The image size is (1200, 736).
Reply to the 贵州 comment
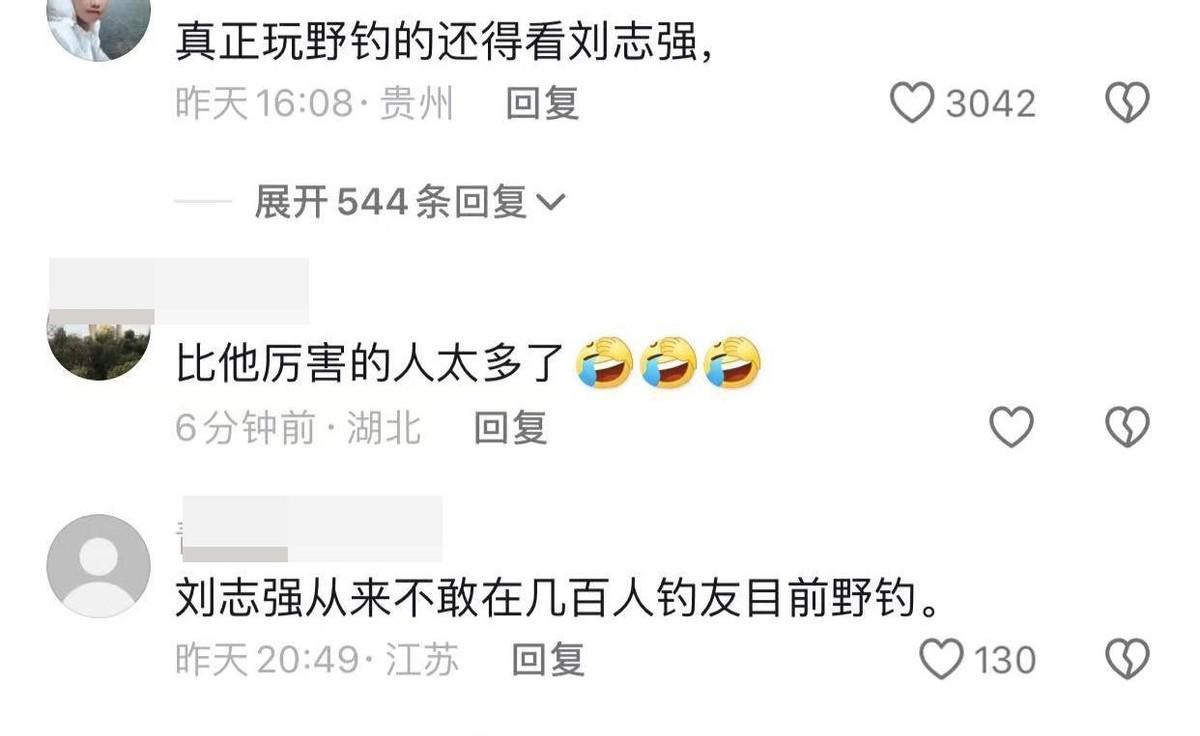[543, 103]
